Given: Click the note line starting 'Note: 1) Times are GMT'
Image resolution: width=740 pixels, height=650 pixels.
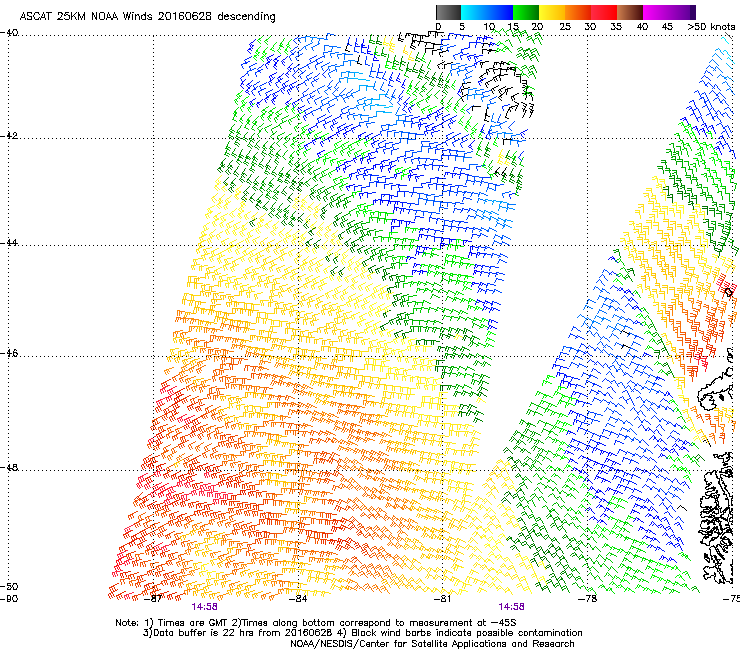Looking at the screenshot, I should 316,623.
